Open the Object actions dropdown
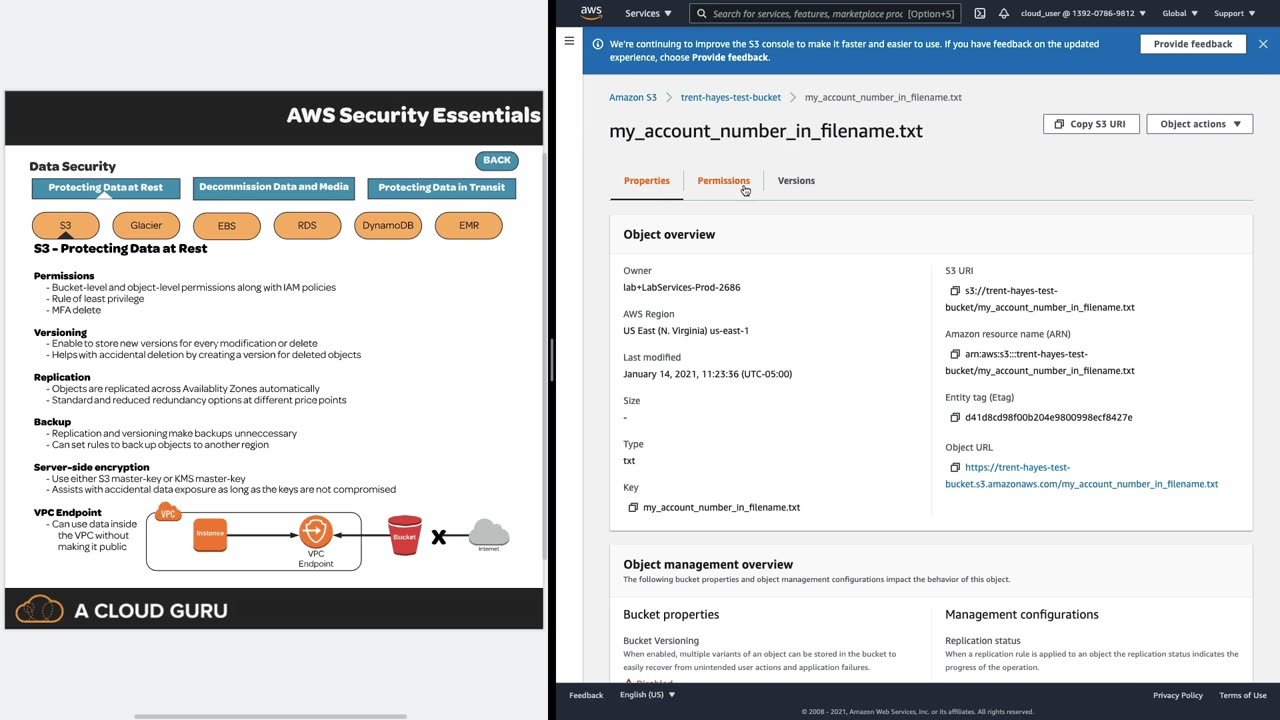 point(1199,124)
